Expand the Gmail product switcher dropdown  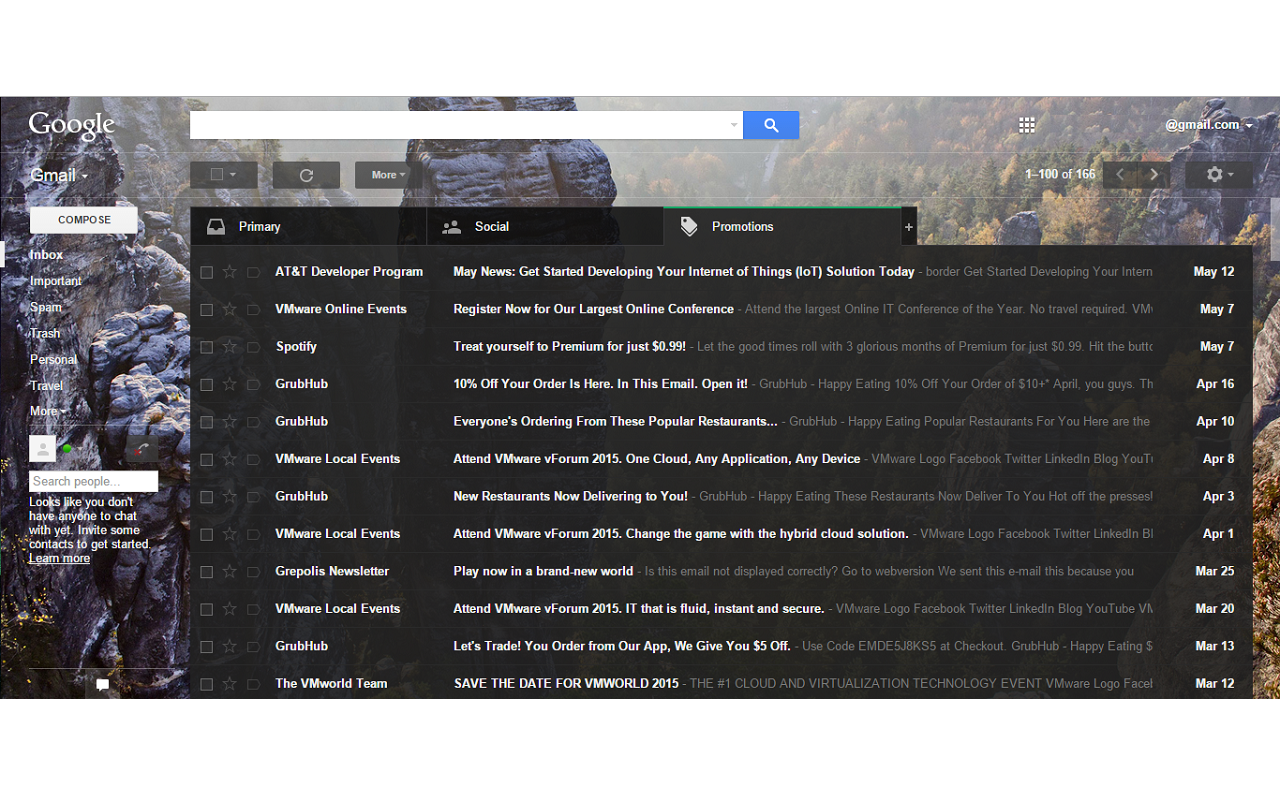[x=59, y=175]
